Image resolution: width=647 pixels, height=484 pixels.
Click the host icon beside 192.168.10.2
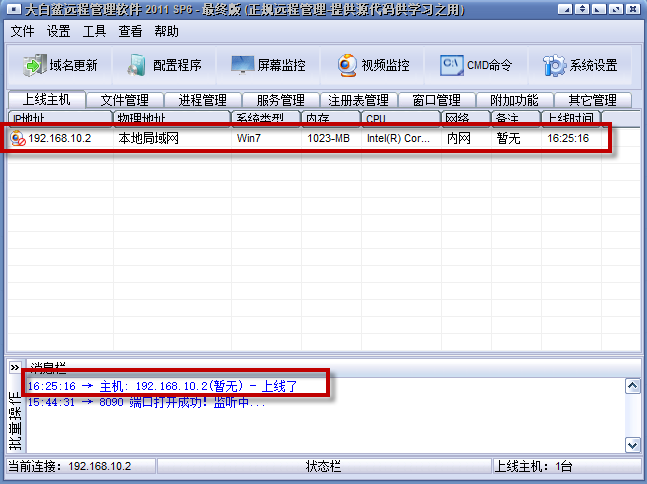click(x=18, y=138)
